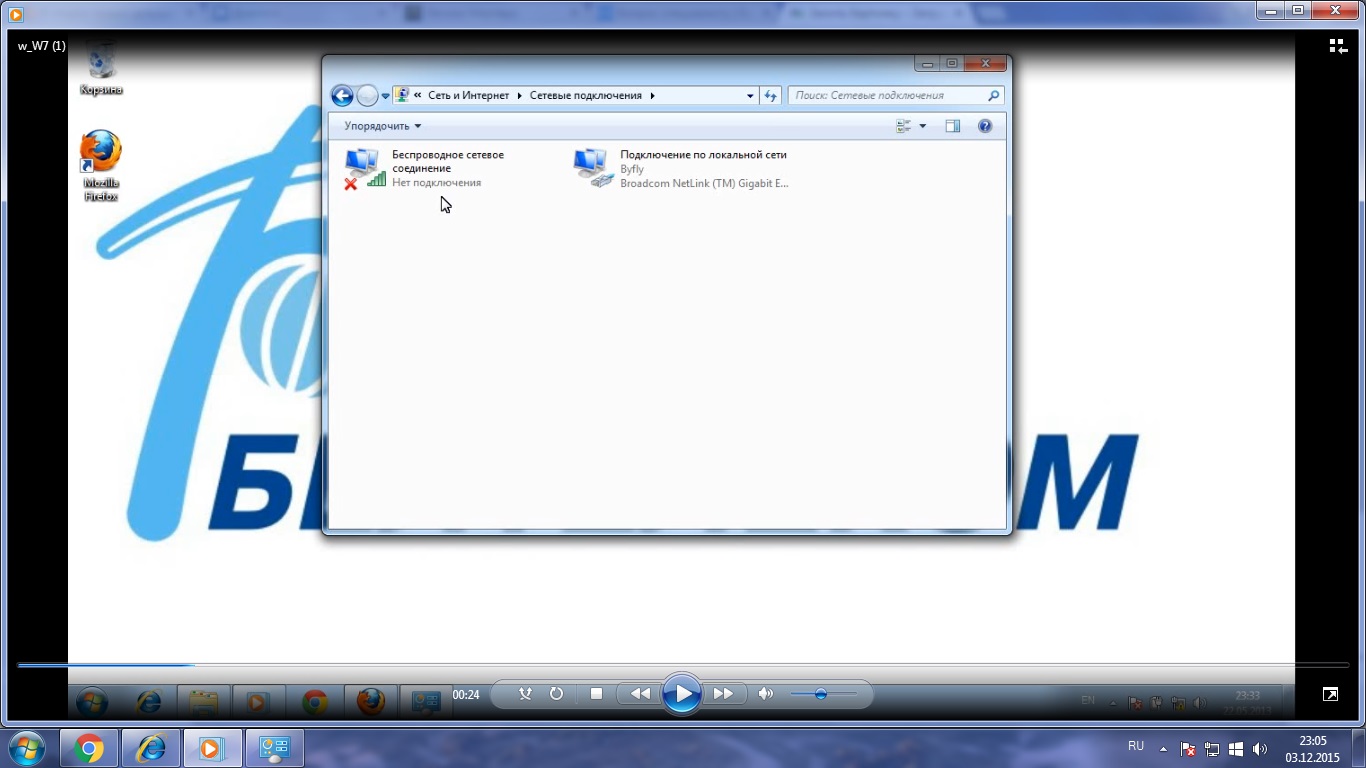Open the Windows Start menu orb
The width and height of the screenshot is (1366, 768).
(x=27, y=748)
